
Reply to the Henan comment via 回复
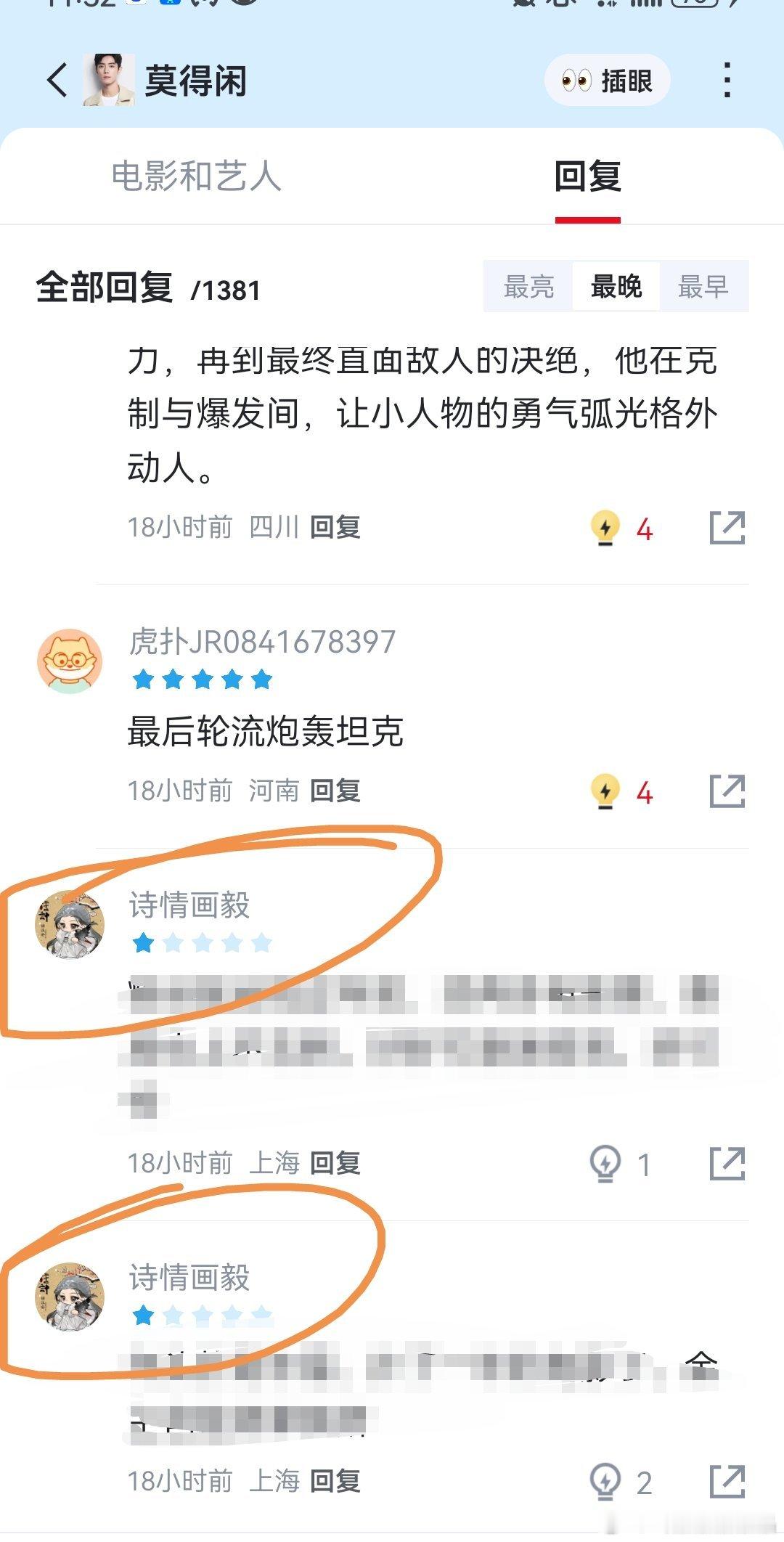click(335, 791)
